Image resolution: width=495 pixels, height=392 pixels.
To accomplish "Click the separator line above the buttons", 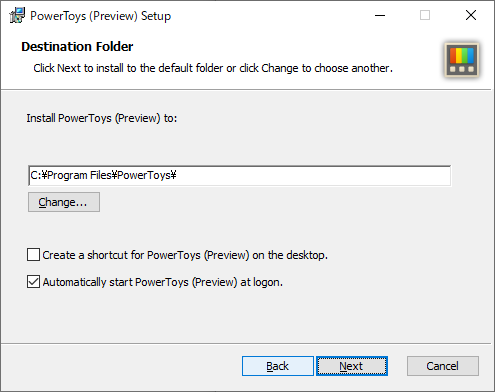I will (x=246, y=343).
